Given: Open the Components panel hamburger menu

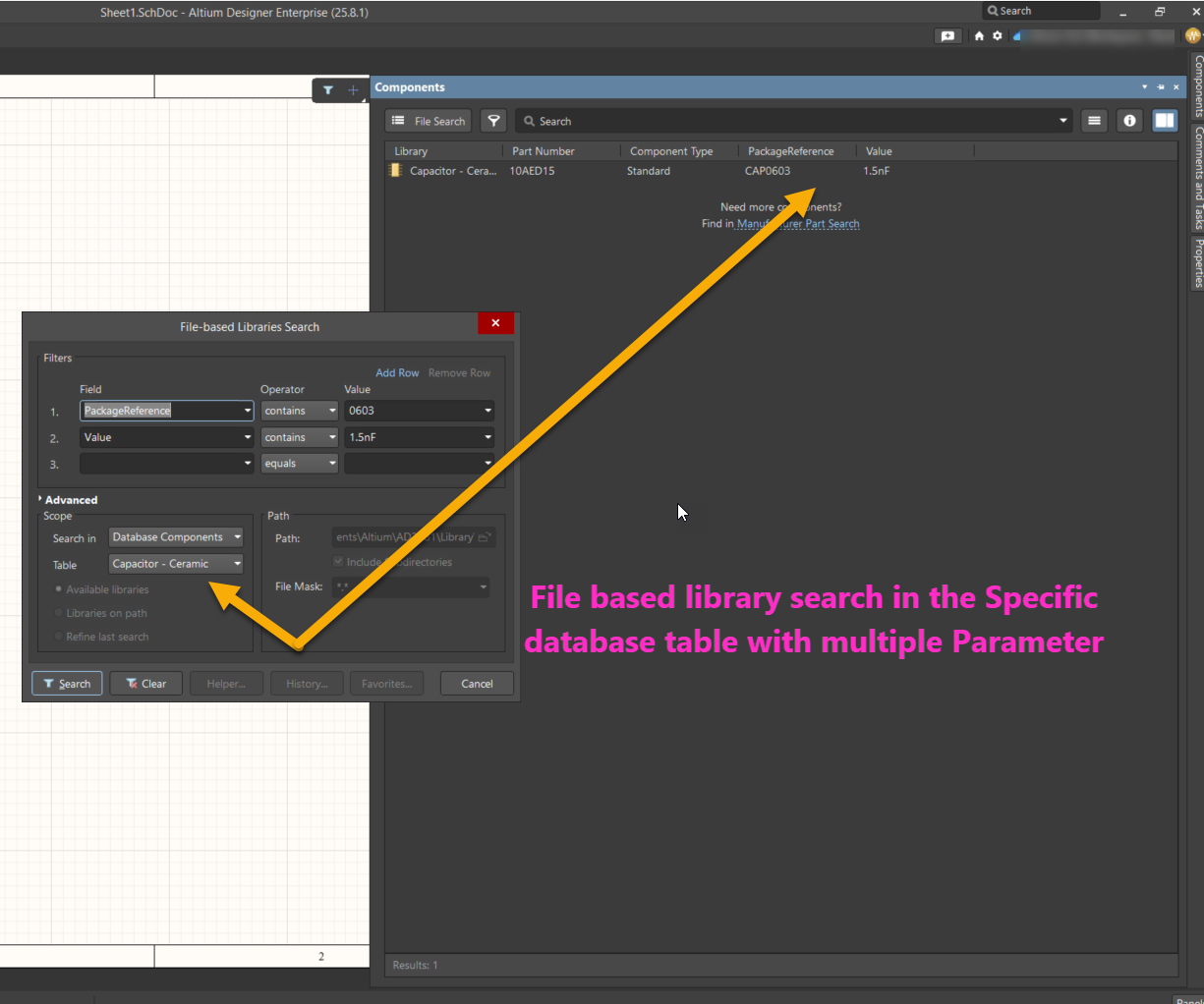Looking at the screenshot, I should (1094, 121).
